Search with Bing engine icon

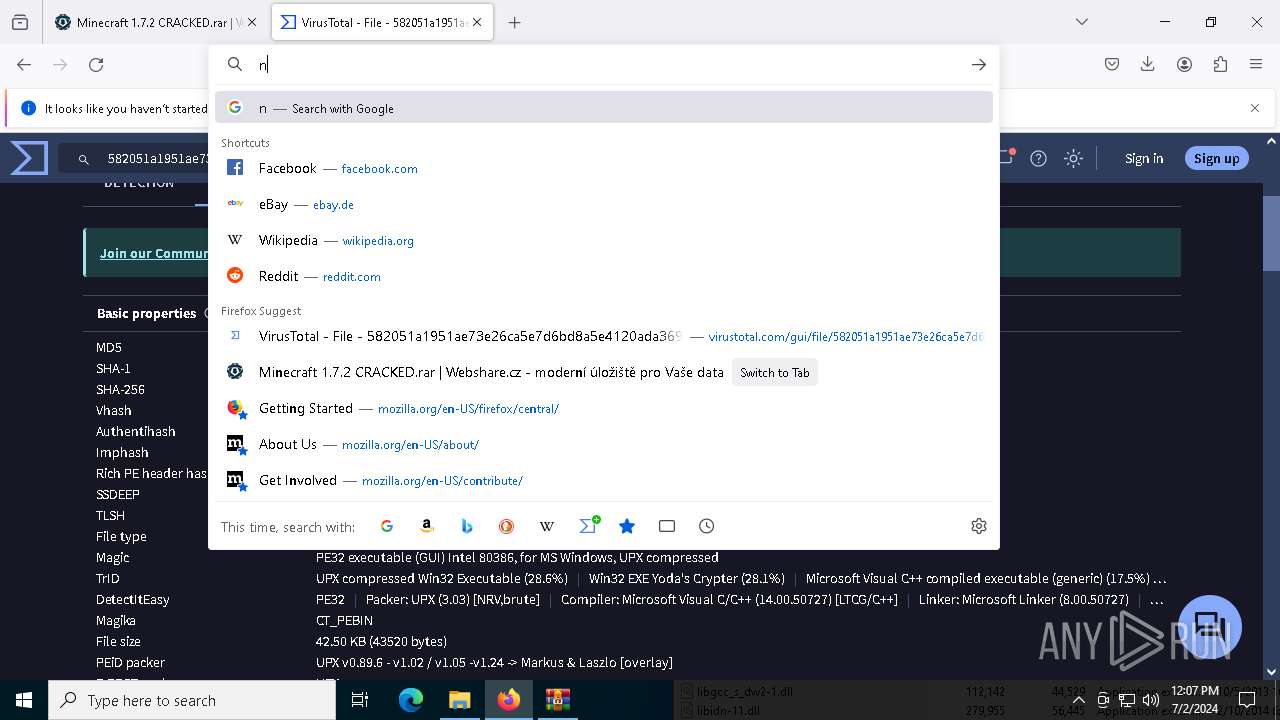pos(467,526)
